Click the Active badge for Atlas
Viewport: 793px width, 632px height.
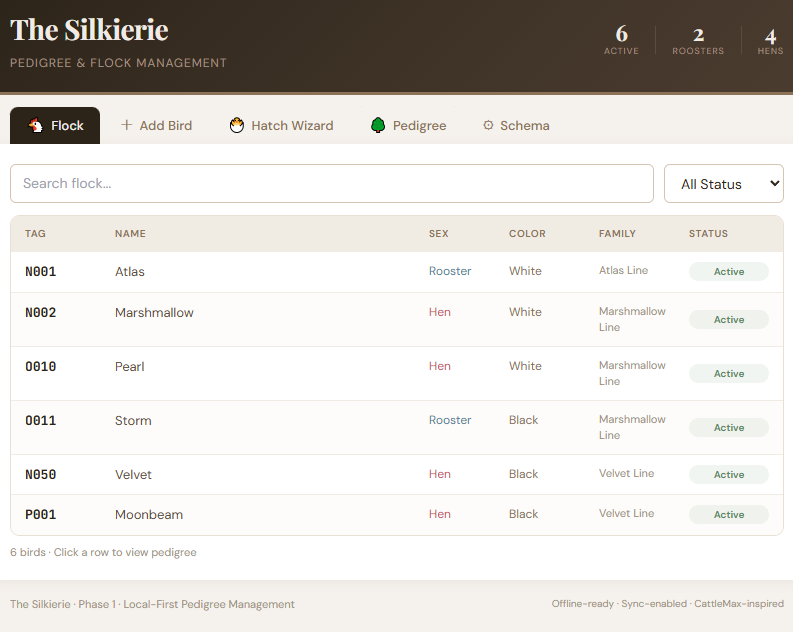(x=729, y=272)
